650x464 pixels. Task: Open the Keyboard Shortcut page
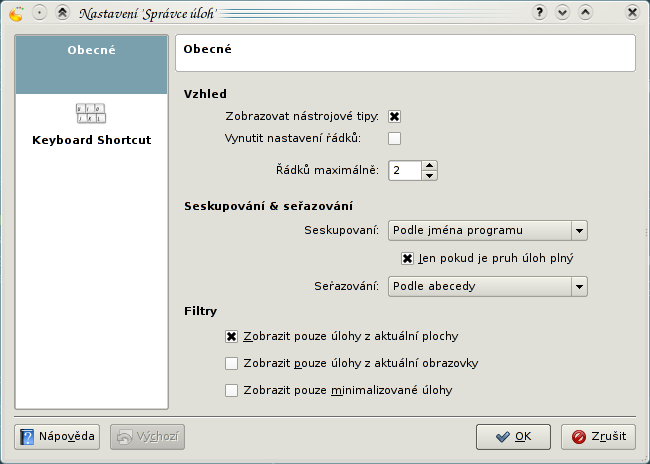click(92, 124)
